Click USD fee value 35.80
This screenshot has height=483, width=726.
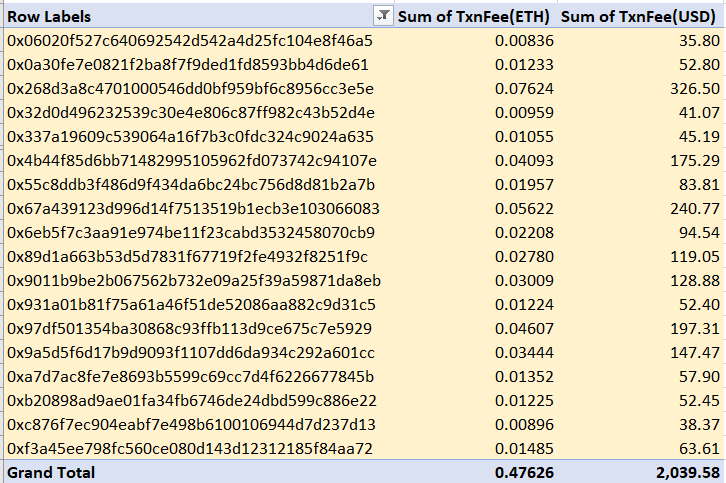coord(699,41)
